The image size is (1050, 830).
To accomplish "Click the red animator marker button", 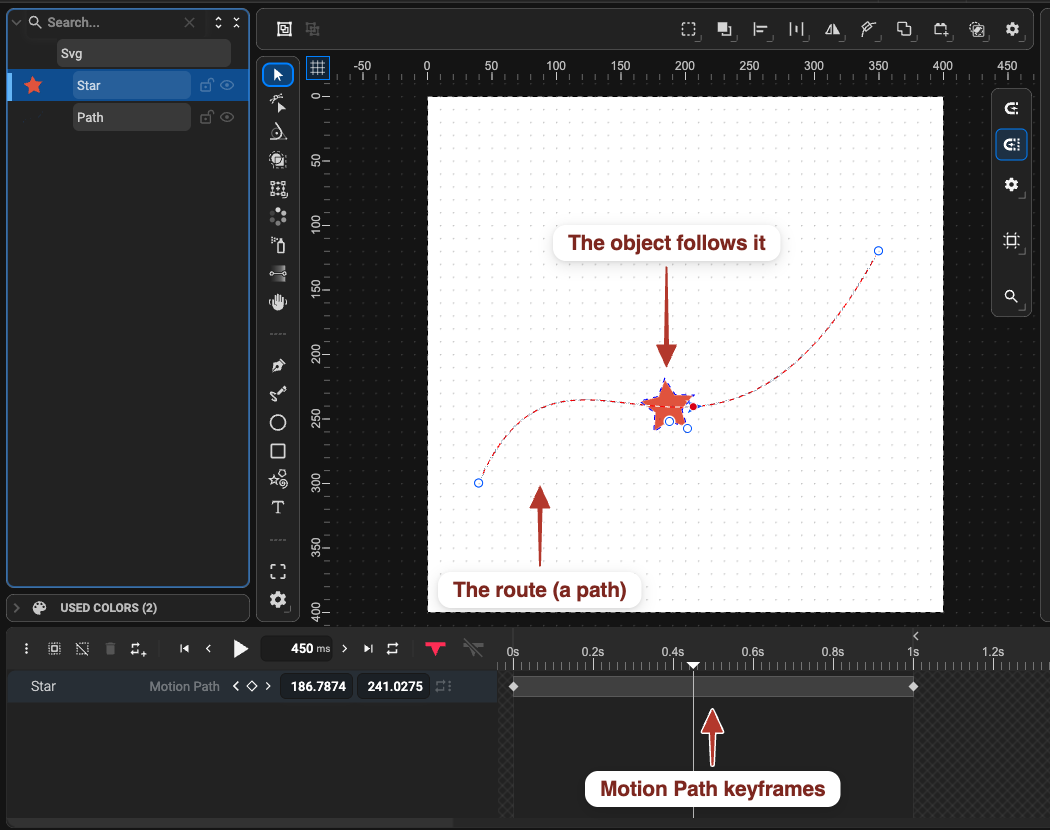I will pyautogui.click(x=435, y=648).
